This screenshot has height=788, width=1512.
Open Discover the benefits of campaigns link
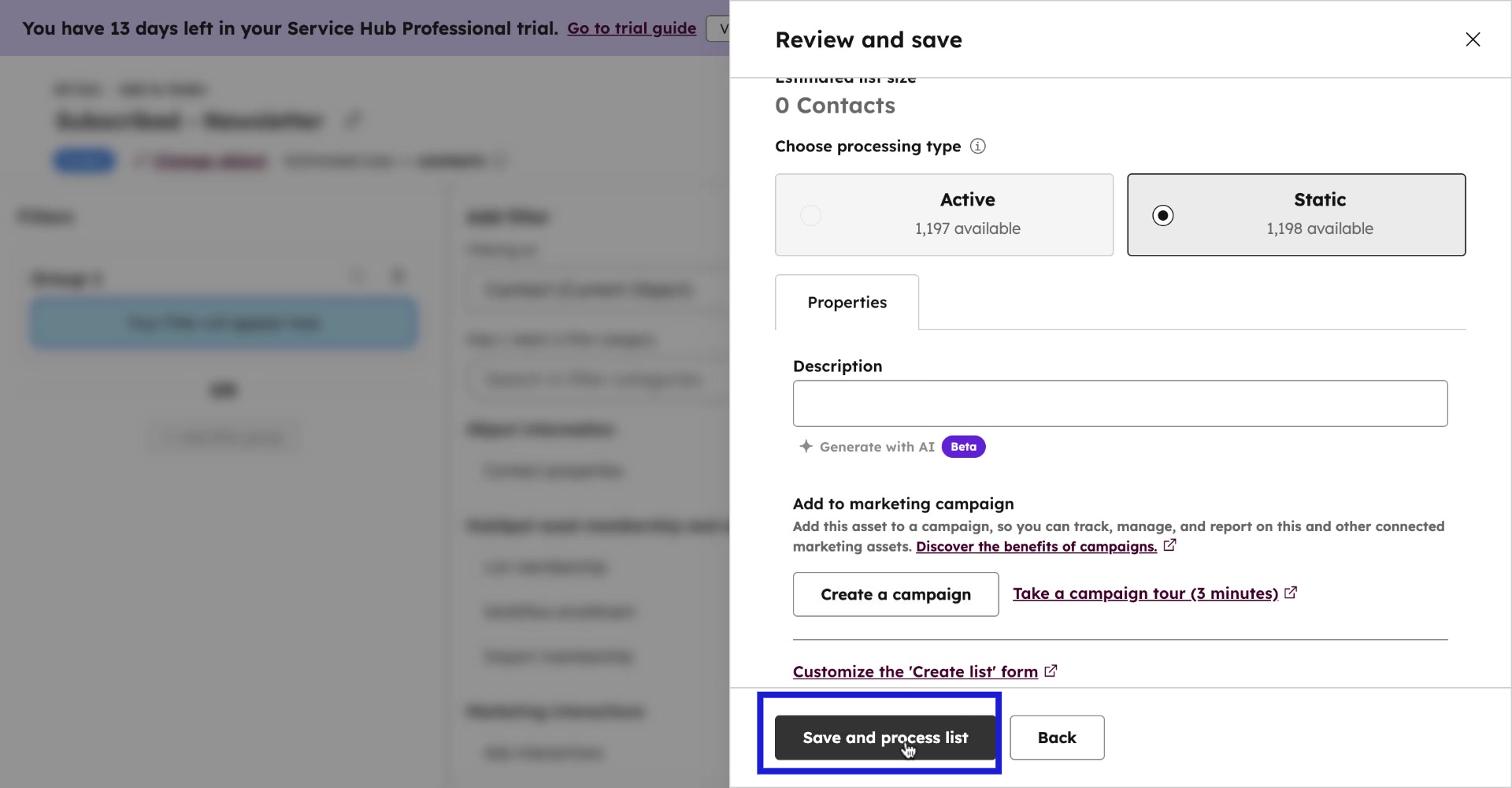pos(1036,547)
